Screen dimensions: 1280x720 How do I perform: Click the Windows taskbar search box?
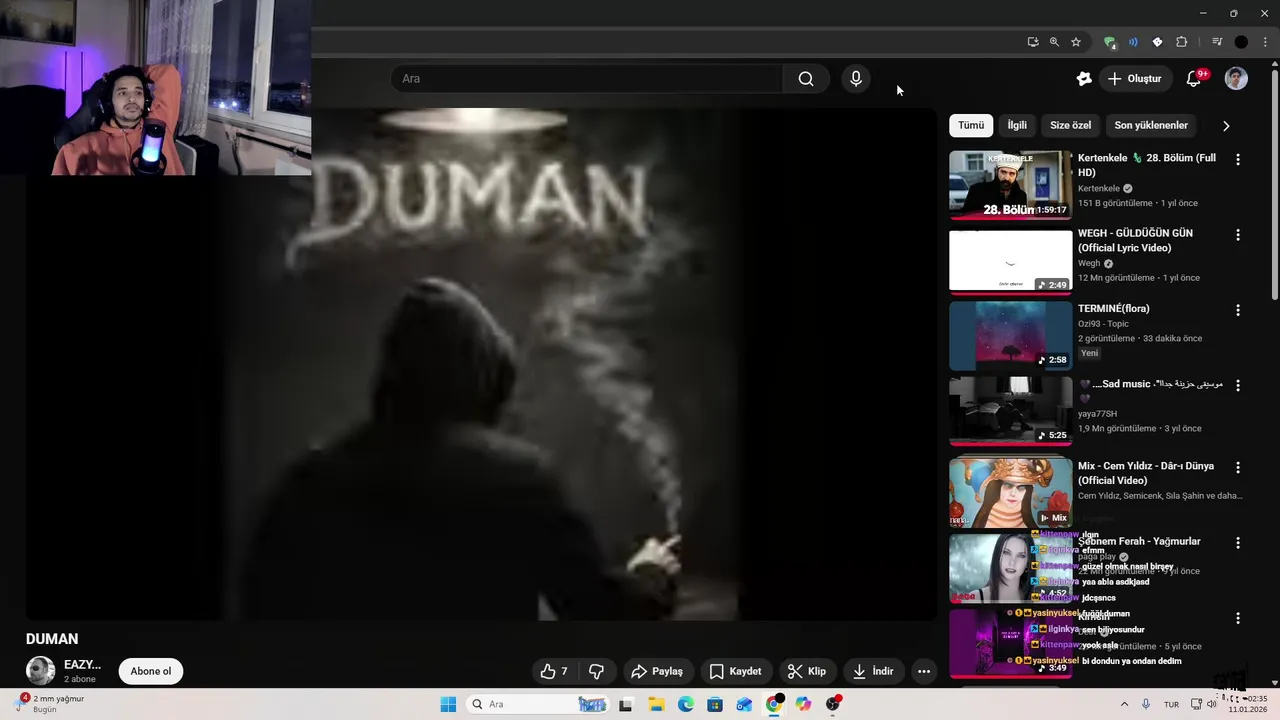(x=539, y=704)
